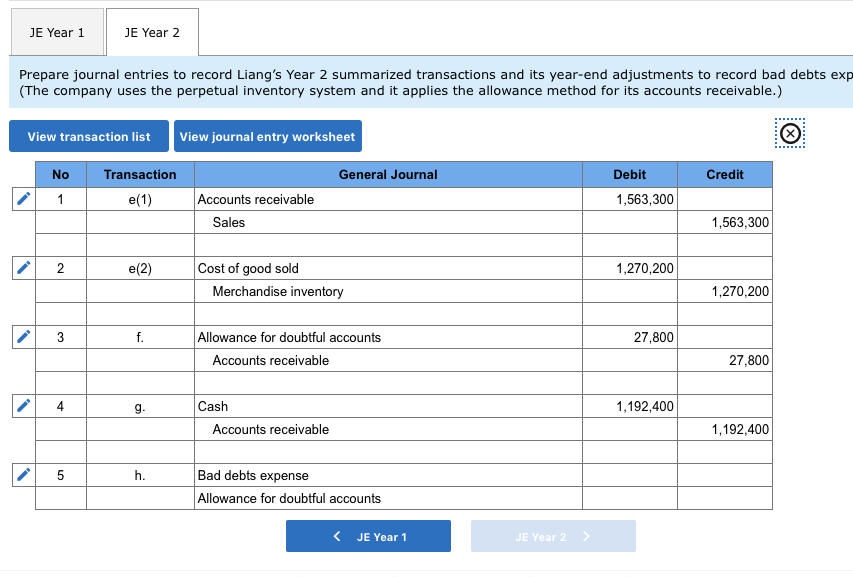
Task: Click the Cost of good sold cell
Action: coord(388,268)
